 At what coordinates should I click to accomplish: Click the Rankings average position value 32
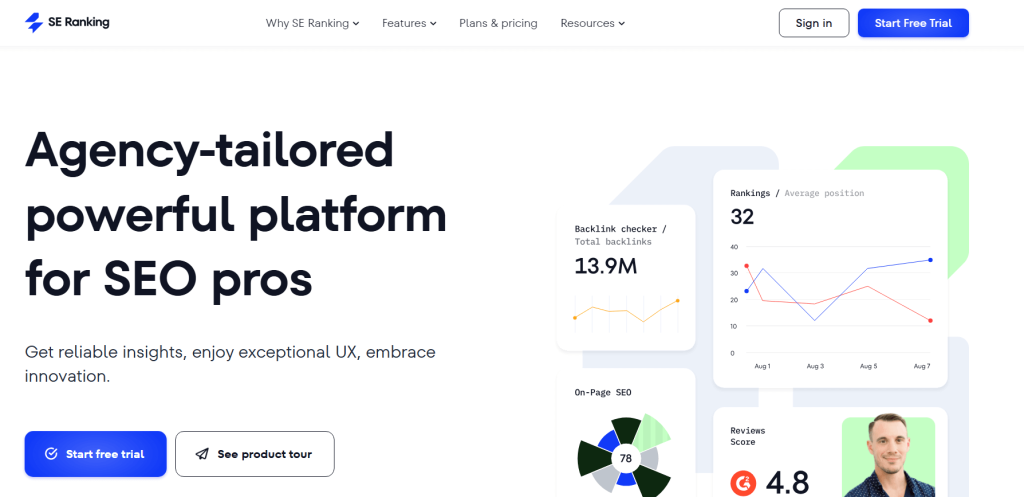742,217
